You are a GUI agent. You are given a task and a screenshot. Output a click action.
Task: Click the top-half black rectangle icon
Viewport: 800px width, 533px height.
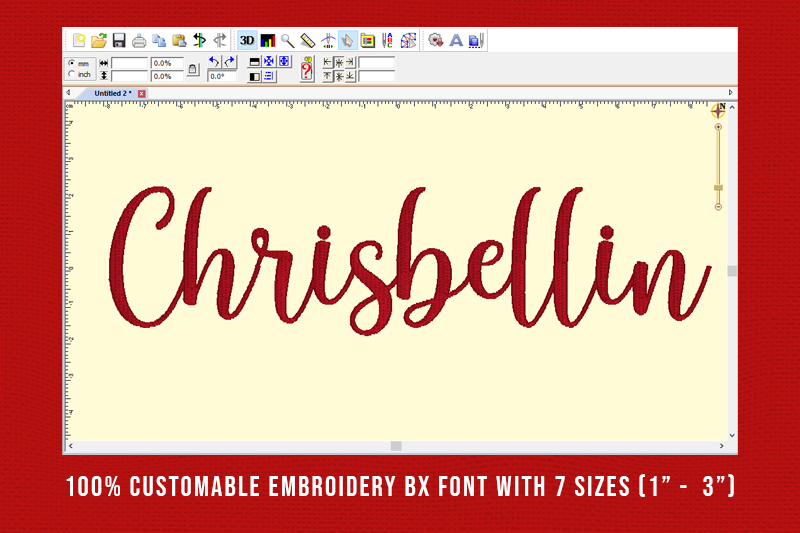254,62
